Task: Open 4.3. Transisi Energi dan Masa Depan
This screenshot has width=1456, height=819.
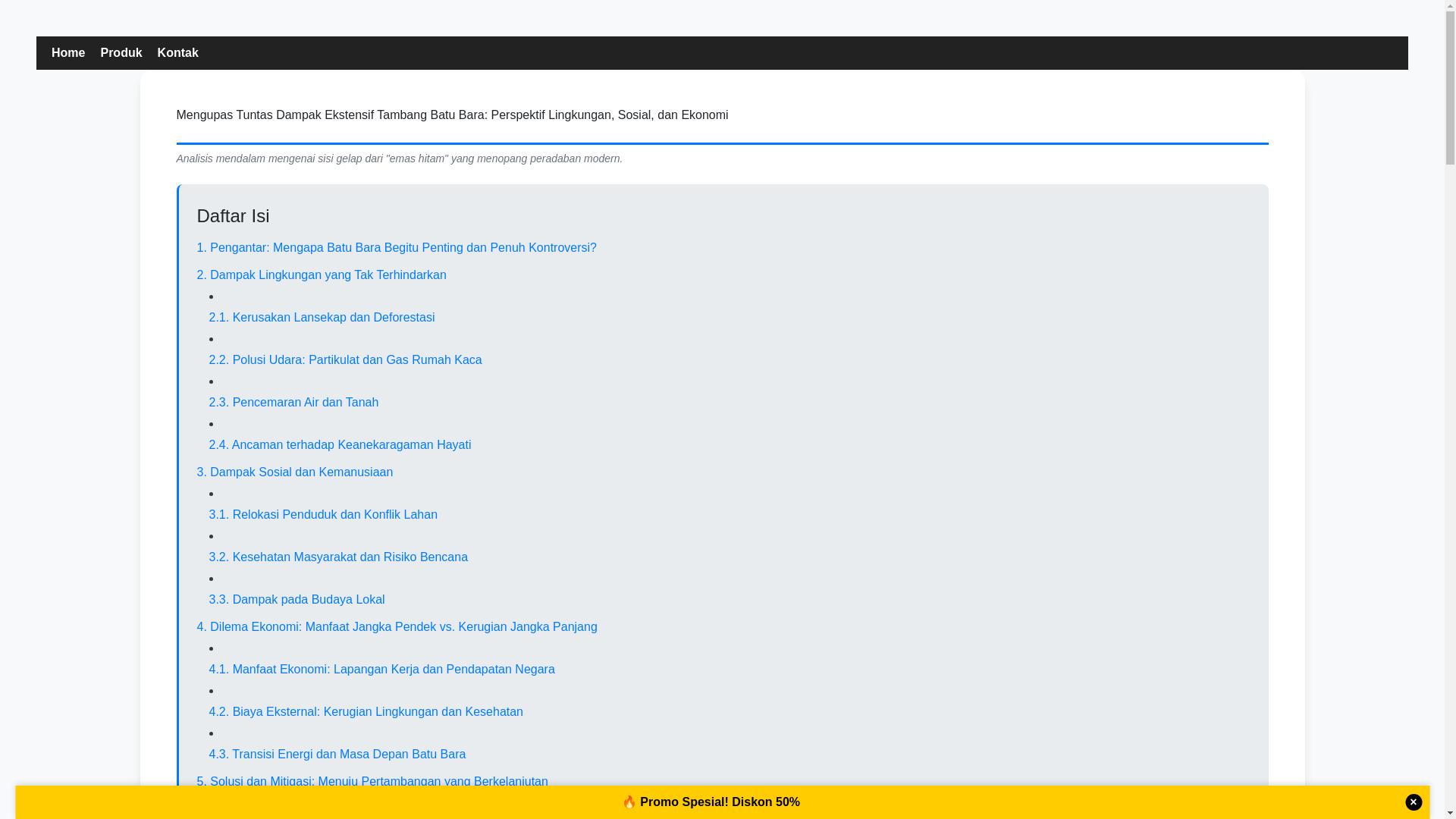Action: (337, 755)
